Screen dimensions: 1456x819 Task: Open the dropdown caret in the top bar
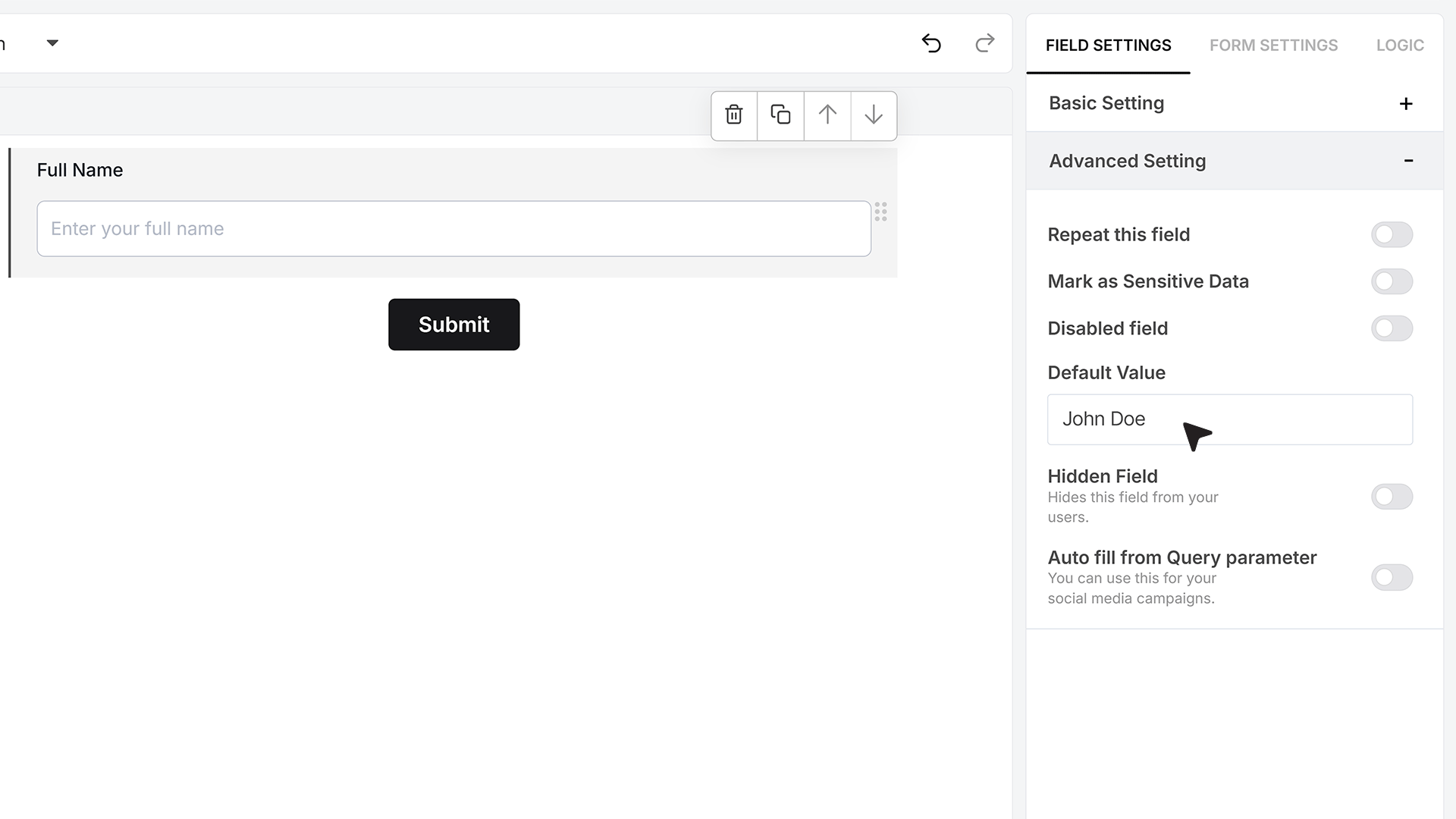pyautogui.click(x=52, y=43)
